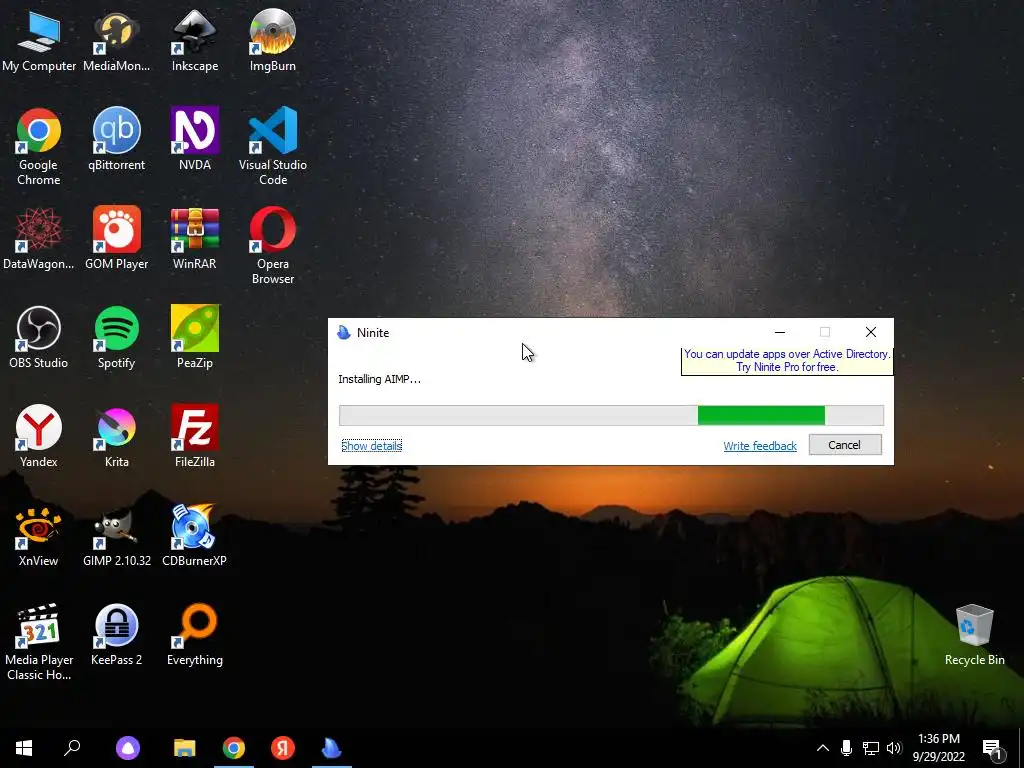Show details in Ninite installer

coord(372,445)
